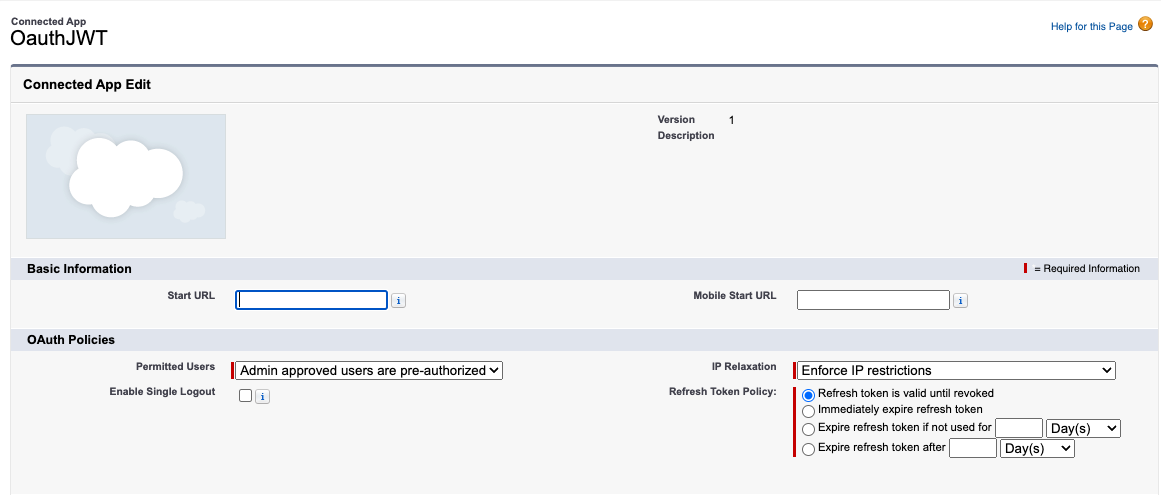The height and width of the screenshot is (495, 1161).
Task: Click the number field after 'if not used for'
Action: click(x=1018, y=428)
